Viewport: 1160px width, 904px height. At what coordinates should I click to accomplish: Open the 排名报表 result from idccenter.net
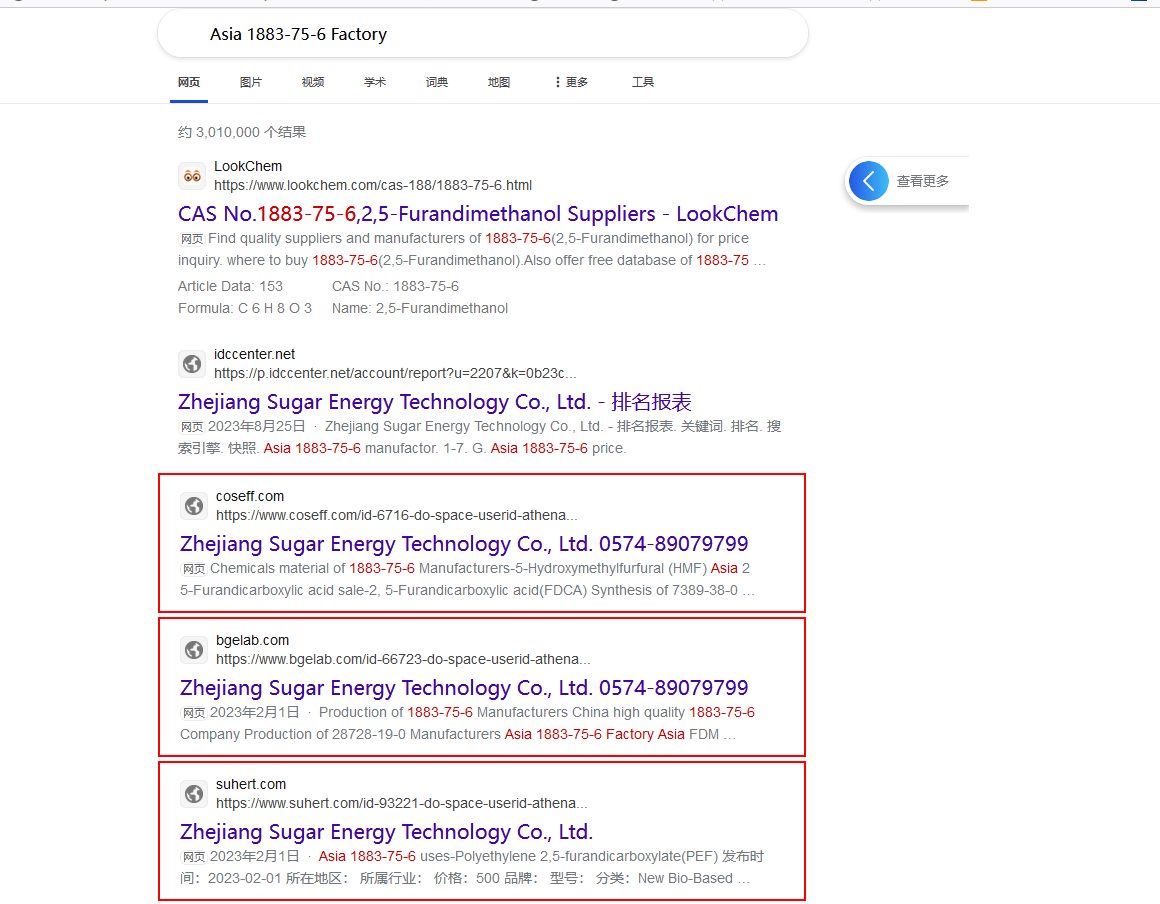coord(434,402)
